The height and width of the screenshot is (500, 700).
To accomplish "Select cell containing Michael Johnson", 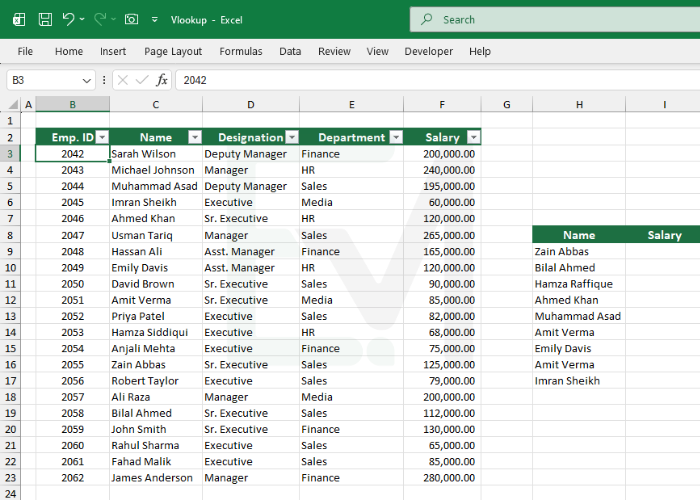I will pyautogui.click(x=156, y=170).
